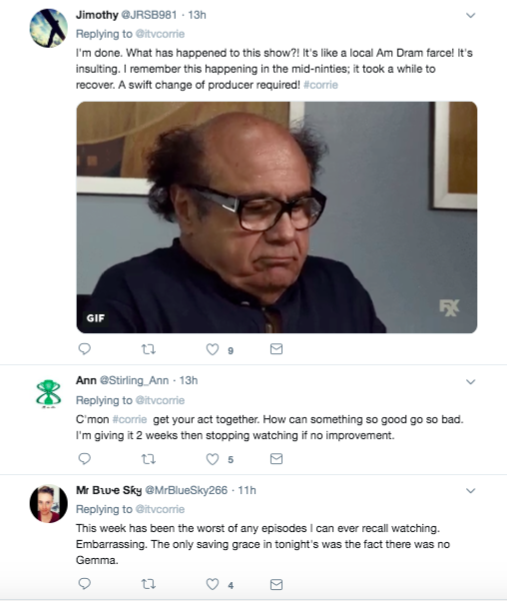Send Jimothy's tweet via direct message
507x601 pixels.
(x=276, y=349)
